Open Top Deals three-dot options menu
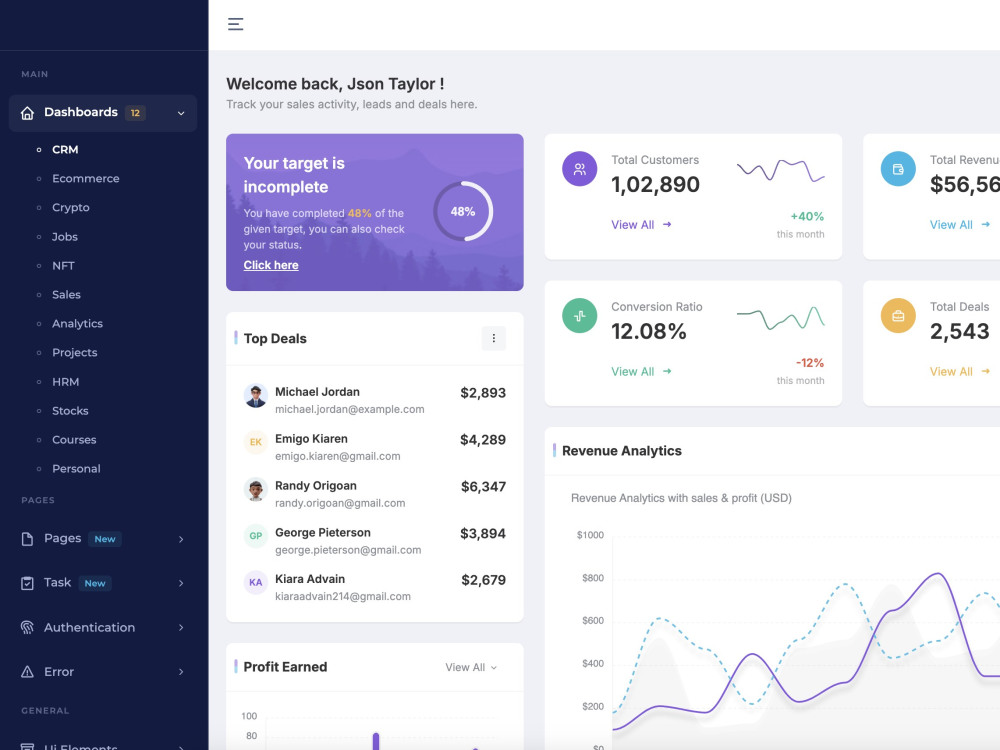The width and height of the screenshot is (1000, 750). (494, 339)
